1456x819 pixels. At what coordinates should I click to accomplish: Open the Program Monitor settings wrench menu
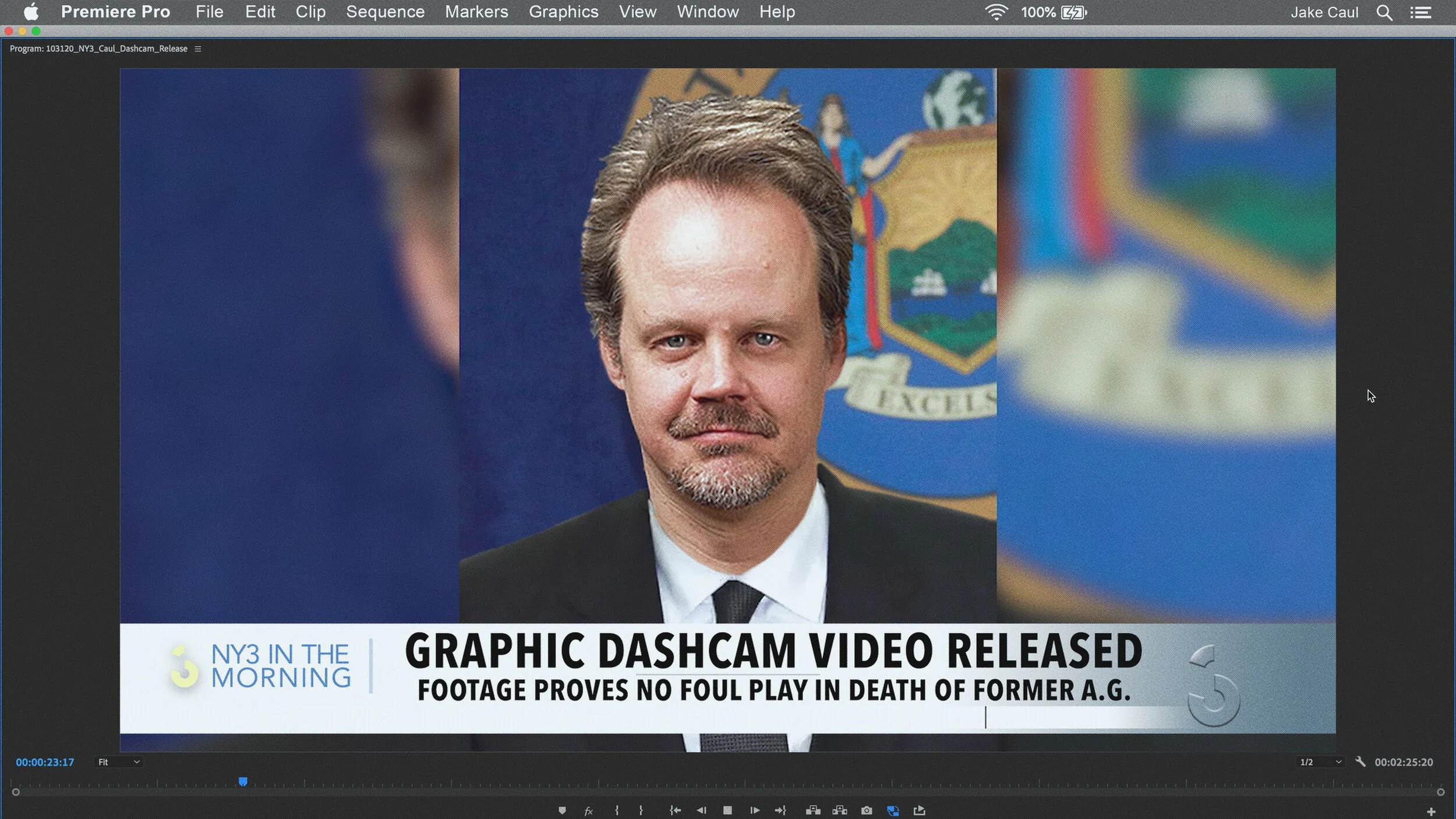(x=1359, y=761)
